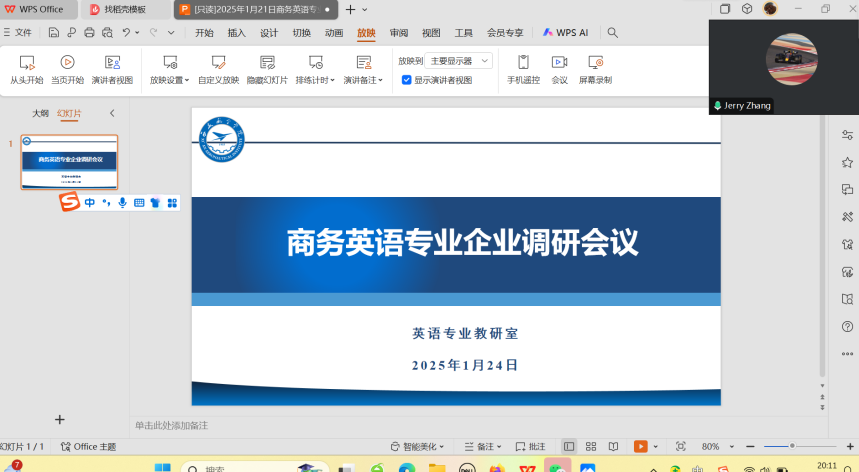Click the zoom slider in status bar
This screenshot has height=472, width=859.
pyautogui.click(x=792, y=446)
